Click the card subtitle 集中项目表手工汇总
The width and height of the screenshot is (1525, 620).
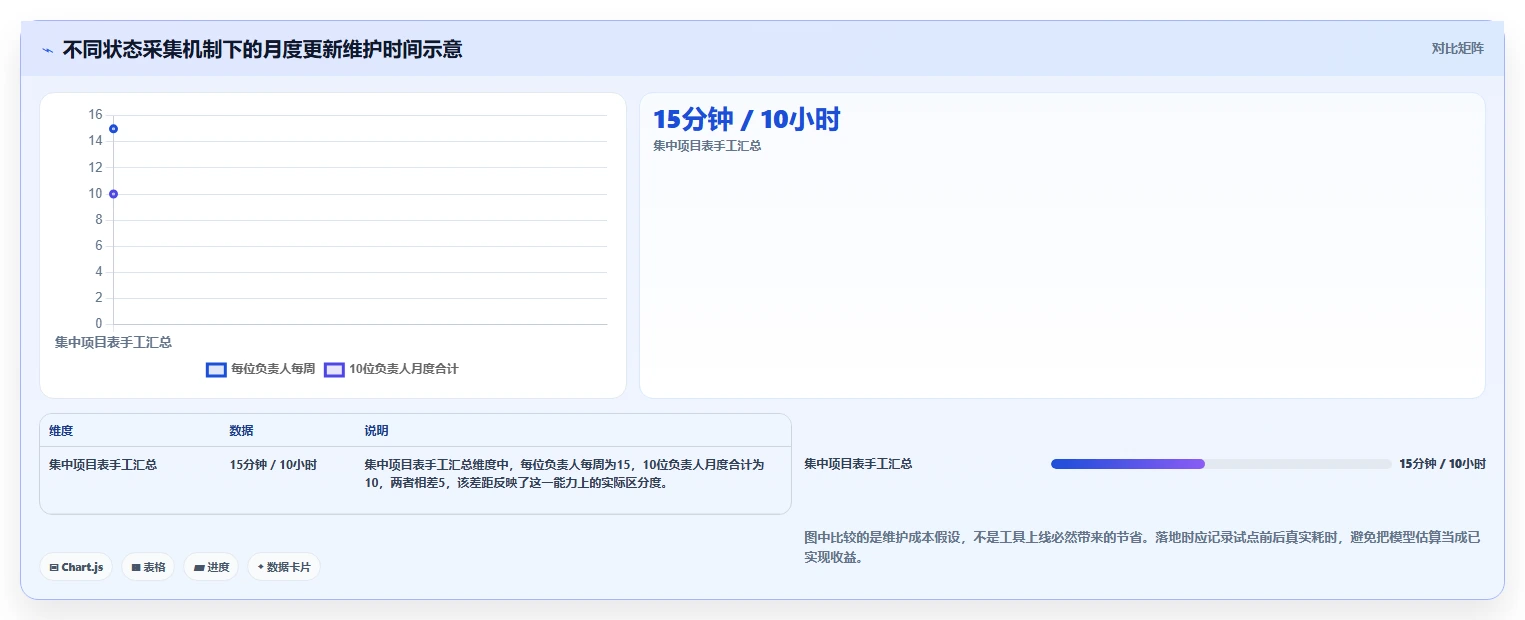pyautogui.click(x=707, y=146)
